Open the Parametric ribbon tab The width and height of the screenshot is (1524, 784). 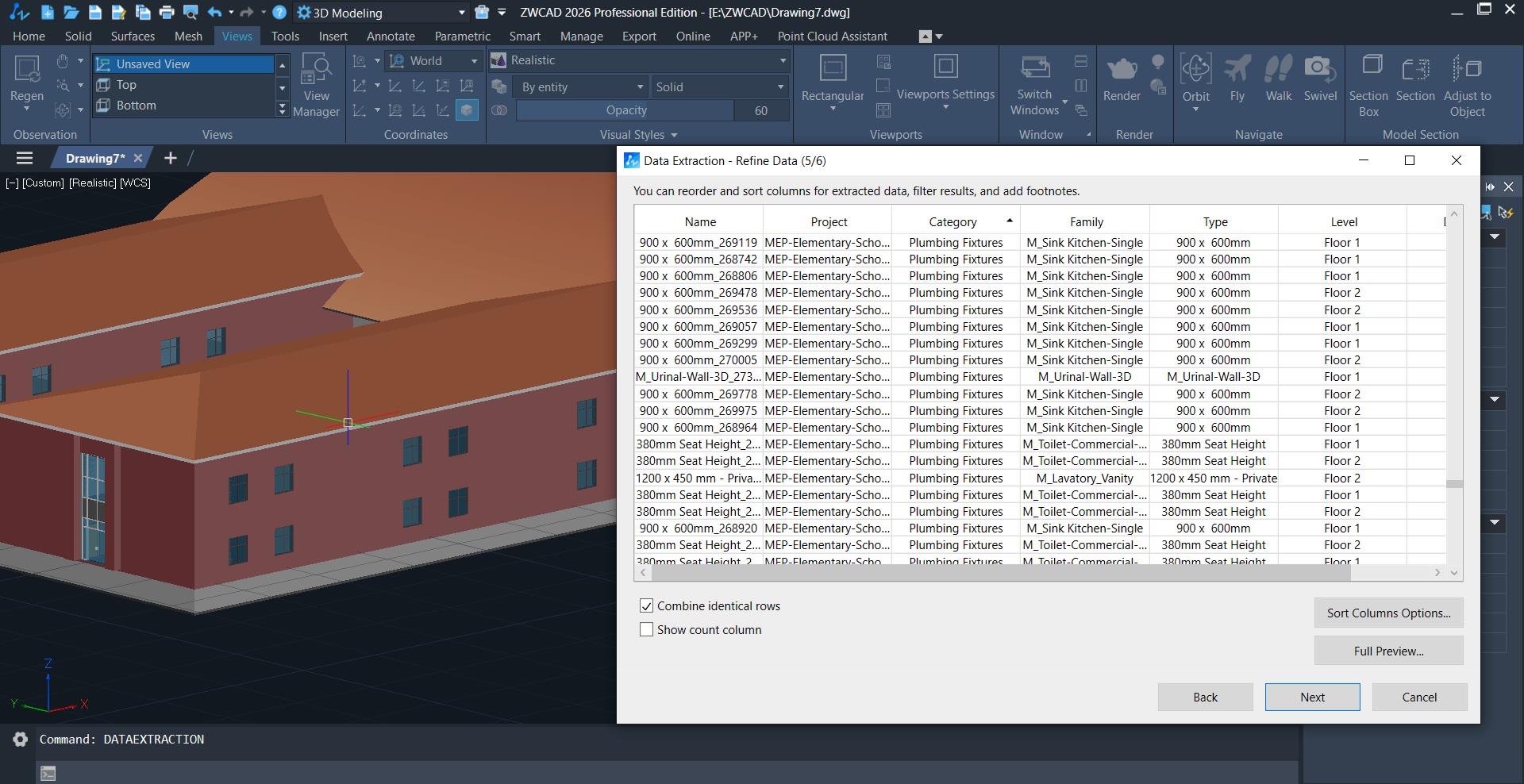click(463, 37)
